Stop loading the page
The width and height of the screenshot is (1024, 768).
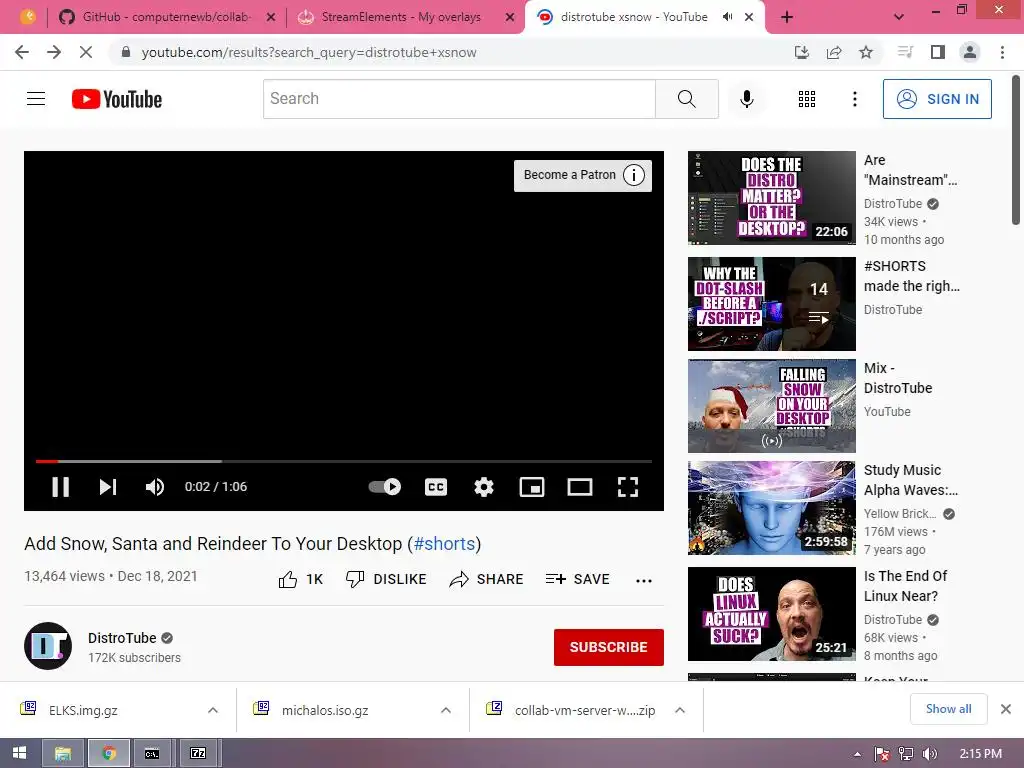click(x=86, y=52)
